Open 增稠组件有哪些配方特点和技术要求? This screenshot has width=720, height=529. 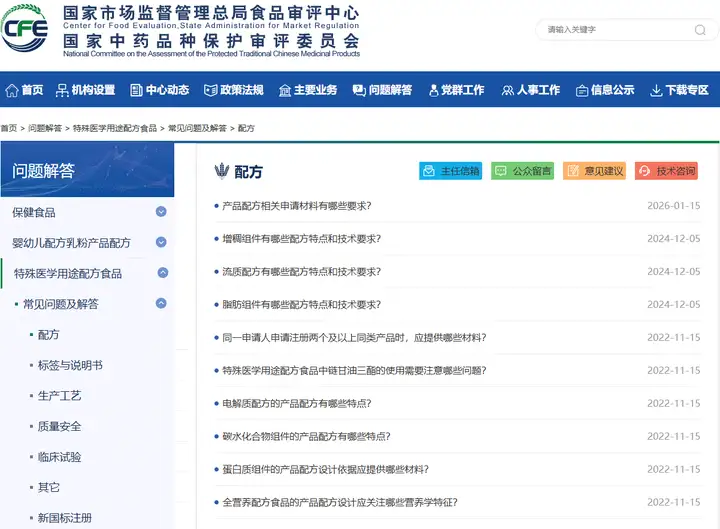[302, 239]
